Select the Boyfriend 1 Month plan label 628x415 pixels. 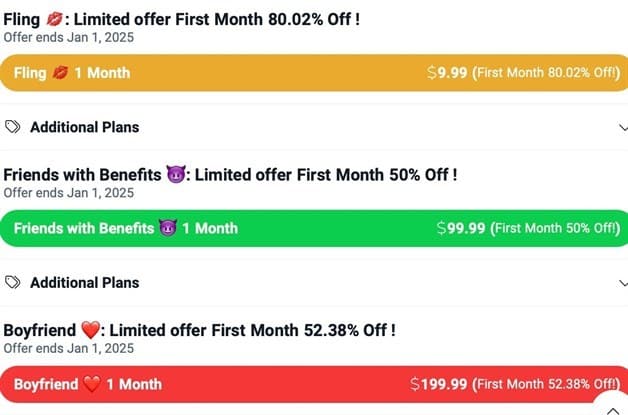click(87, 384)
